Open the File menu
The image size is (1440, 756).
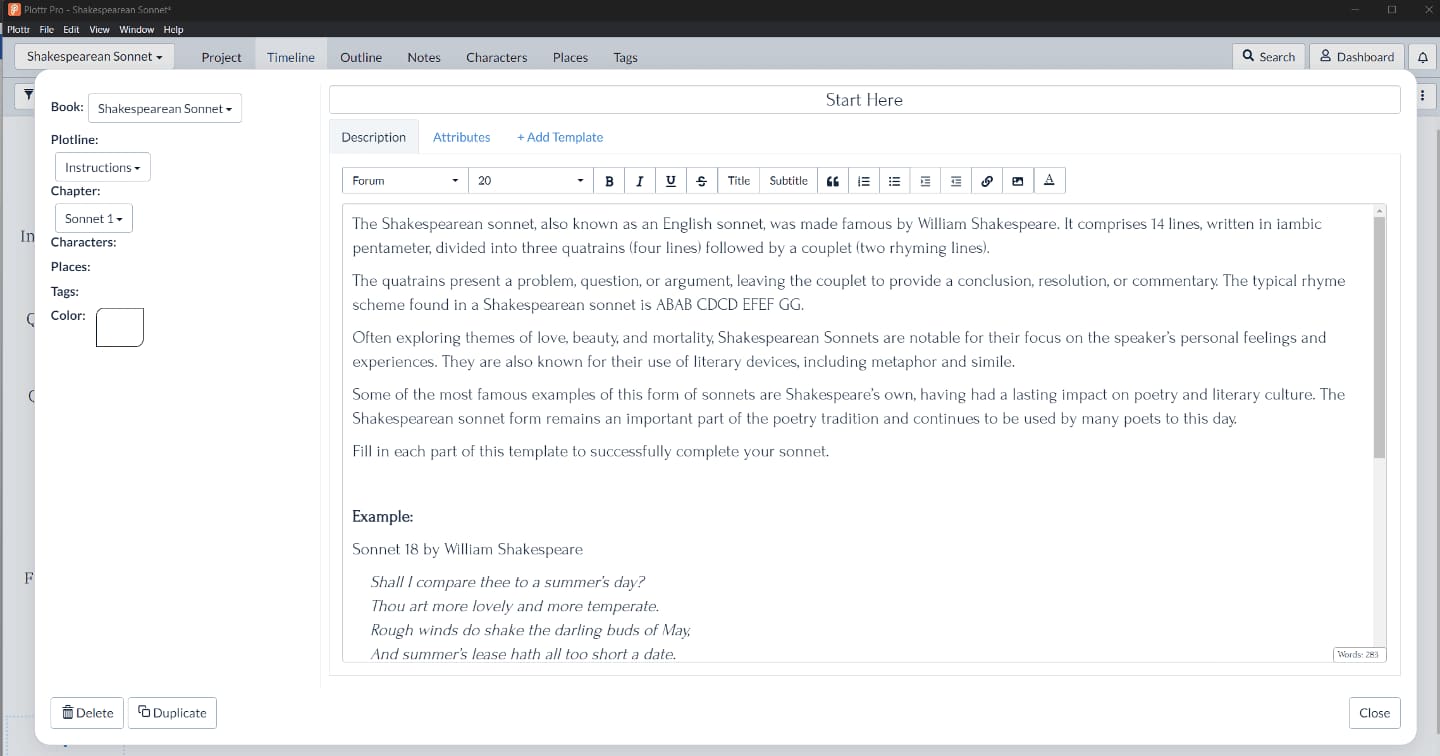point(46,29)
